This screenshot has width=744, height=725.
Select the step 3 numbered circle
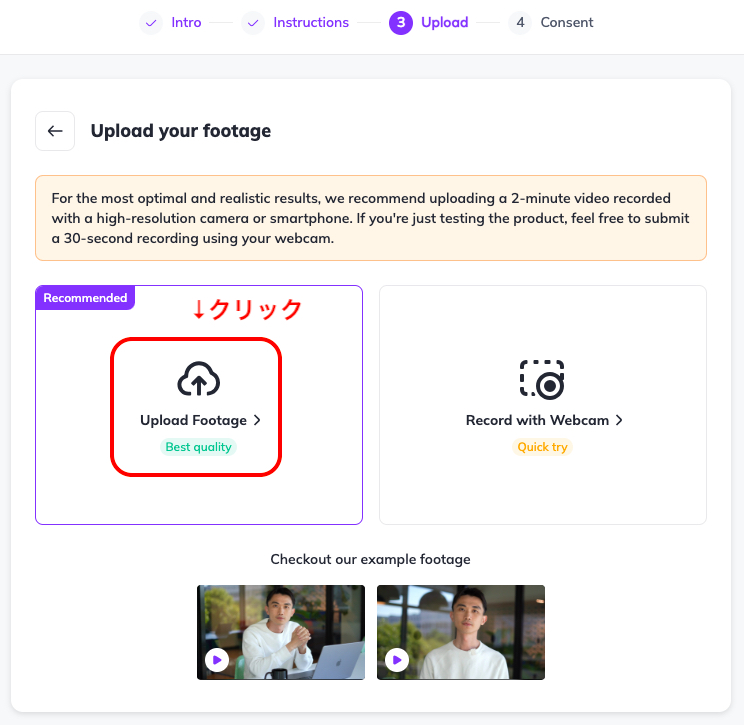tap(401, 22)
